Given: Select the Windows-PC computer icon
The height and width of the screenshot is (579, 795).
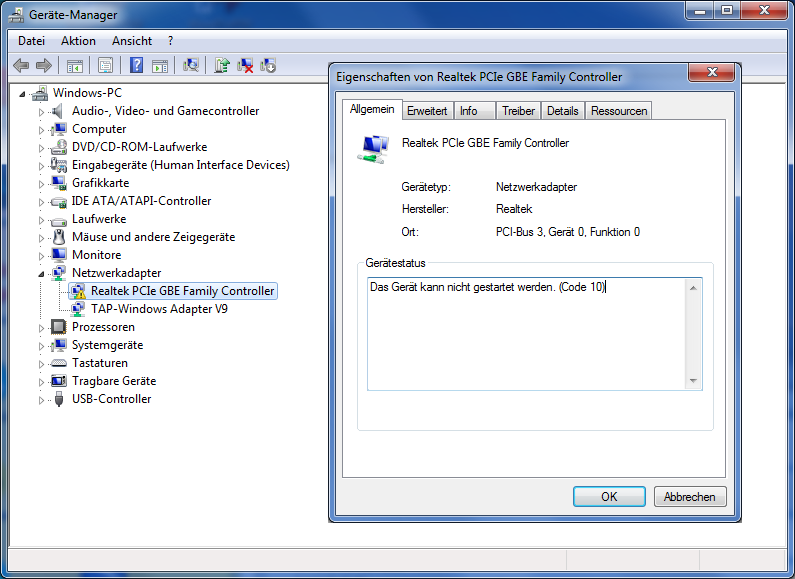Looking at the screenshot, I should pos(40,93).
